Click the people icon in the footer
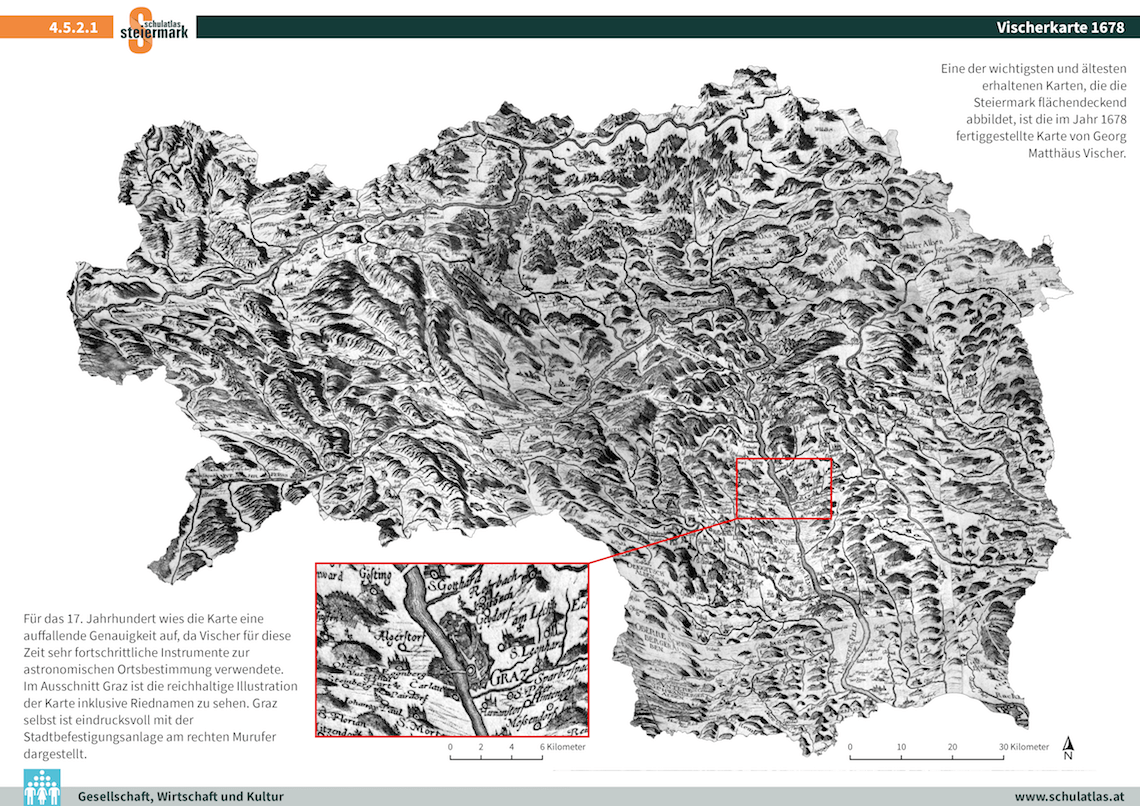 40,787
